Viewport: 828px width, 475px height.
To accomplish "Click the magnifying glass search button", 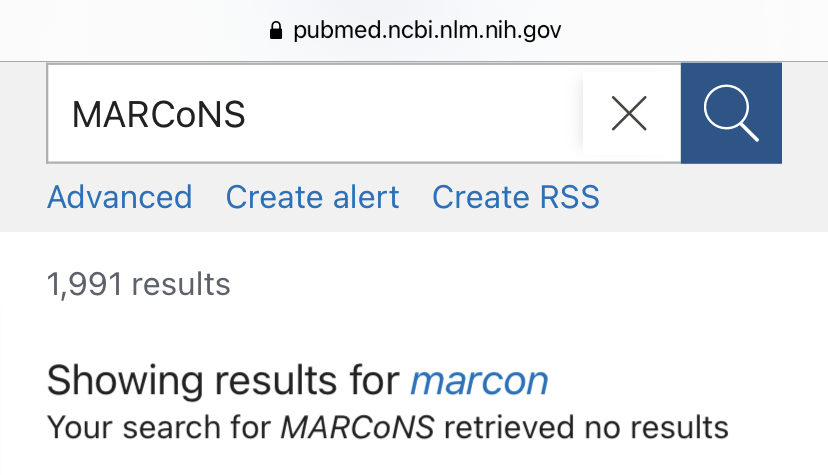I will coord(731,113).
